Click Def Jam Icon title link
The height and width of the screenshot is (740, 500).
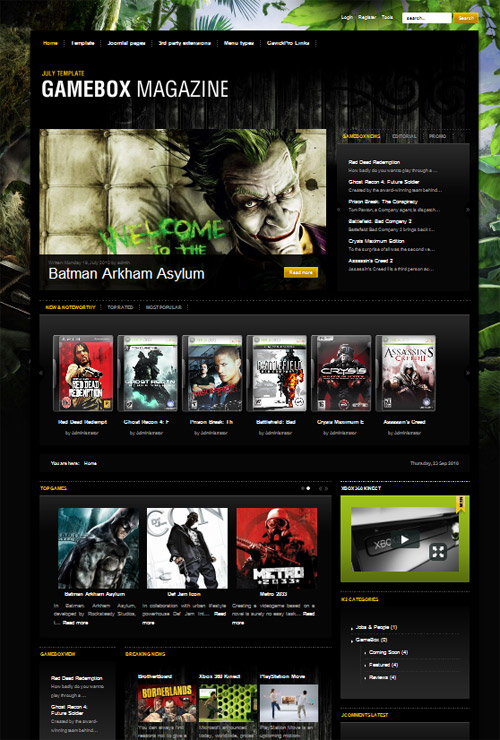pyautogui.click(x=184, y=594)
